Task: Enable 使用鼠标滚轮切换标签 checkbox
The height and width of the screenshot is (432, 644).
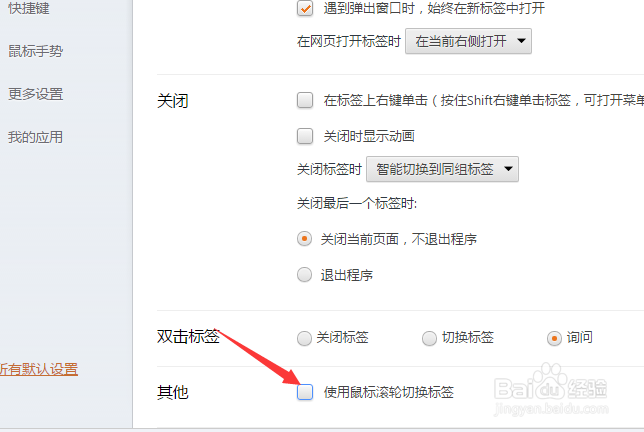Action: (305, 392)
